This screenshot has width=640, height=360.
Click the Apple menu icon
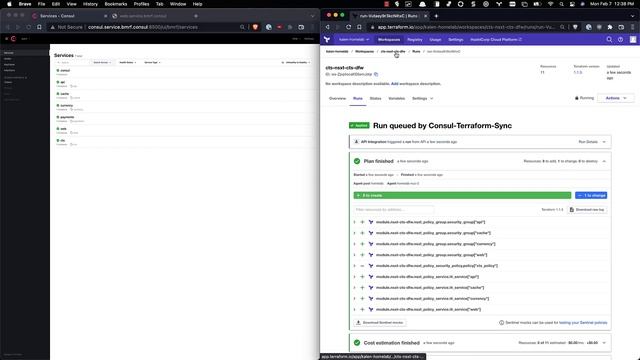(x=9, y=4)
